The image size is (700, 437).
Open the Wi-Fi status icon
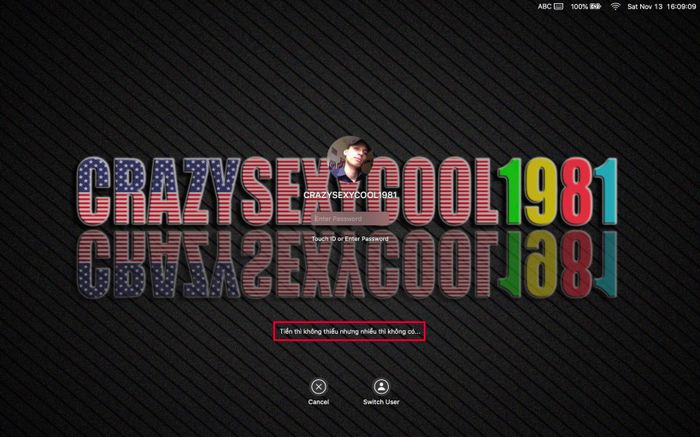point(615,6)
